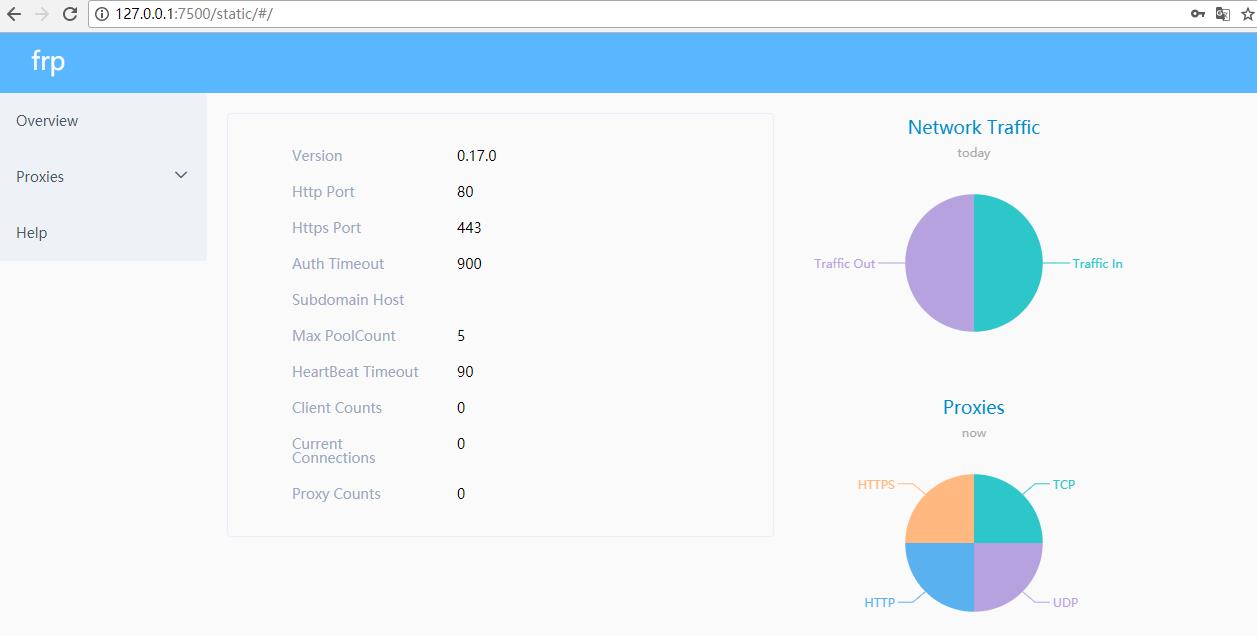Click the Subdomain Host label

point(348,300)
